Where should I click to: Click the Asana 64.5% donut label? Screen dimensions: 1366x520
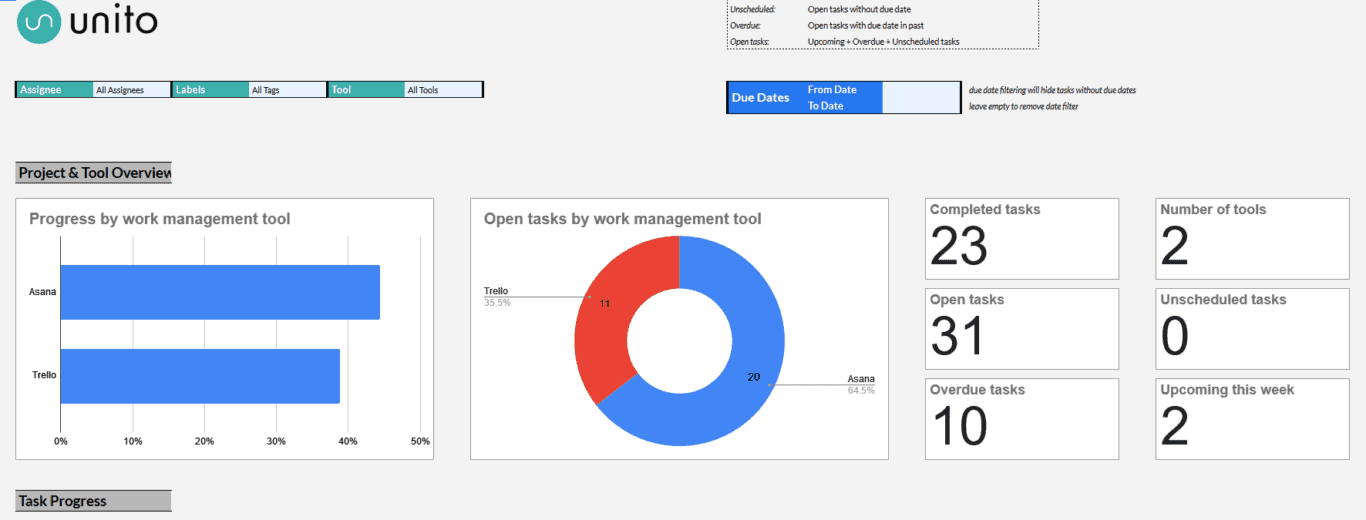(861, 384)
